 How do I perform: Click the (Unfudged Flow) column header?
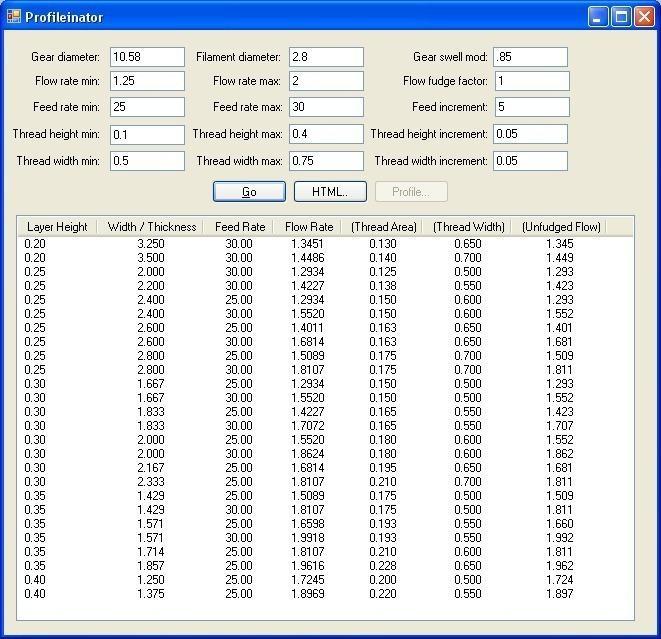(x=561, y=227)
